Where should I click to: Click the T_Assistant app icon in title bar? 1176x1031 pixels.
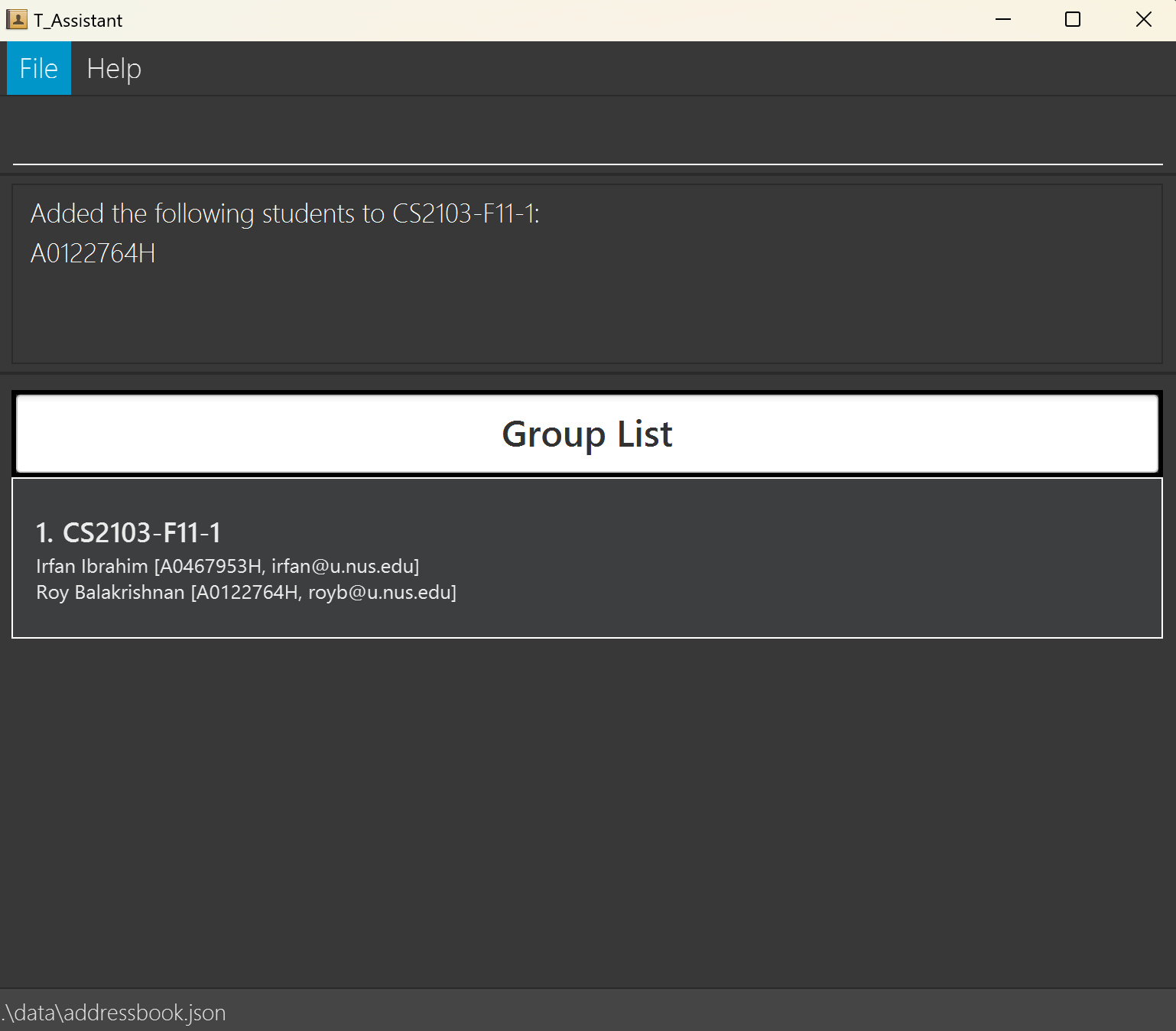[x=16, y=20]
